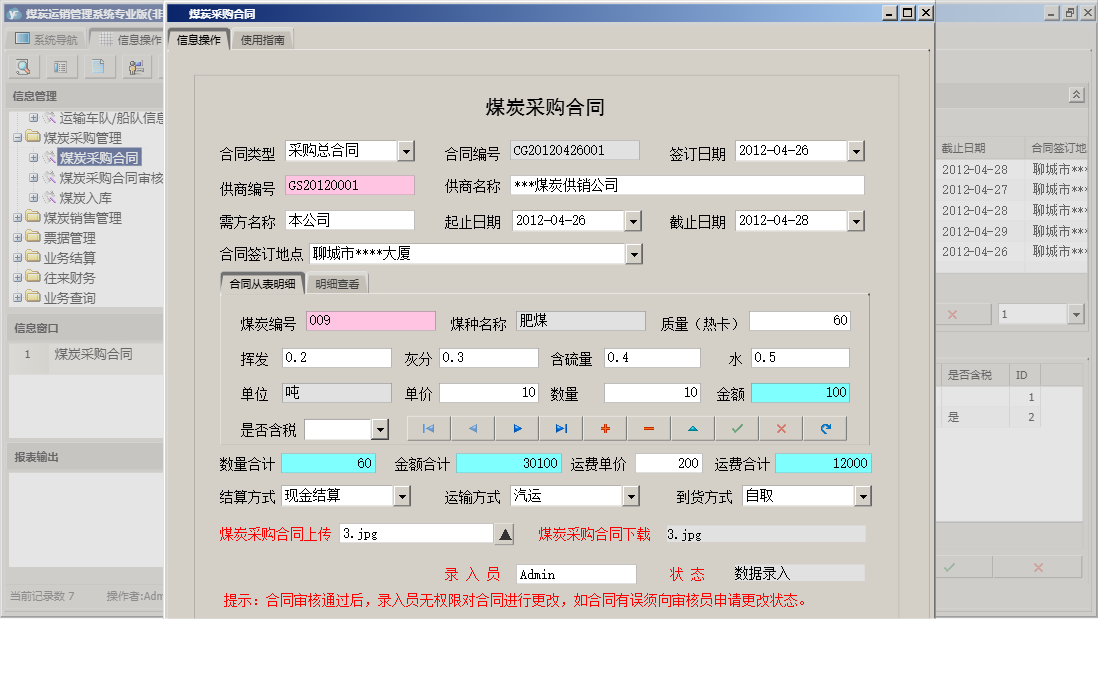Click the new document icon in the toolbar
Image resolution: width=1098 pixels, height=700 pixels.
point(99,66)
